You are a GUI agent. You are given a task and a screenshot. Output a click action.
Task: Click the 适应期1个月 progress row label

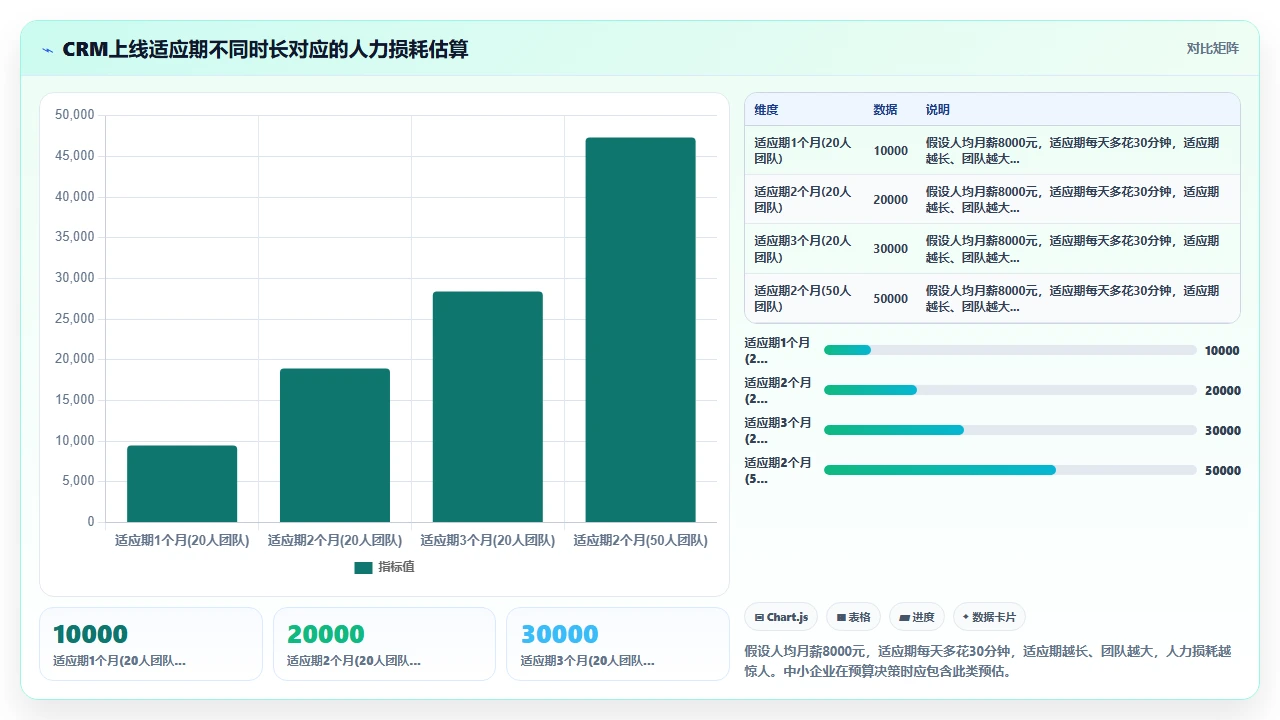pos(778,350)
